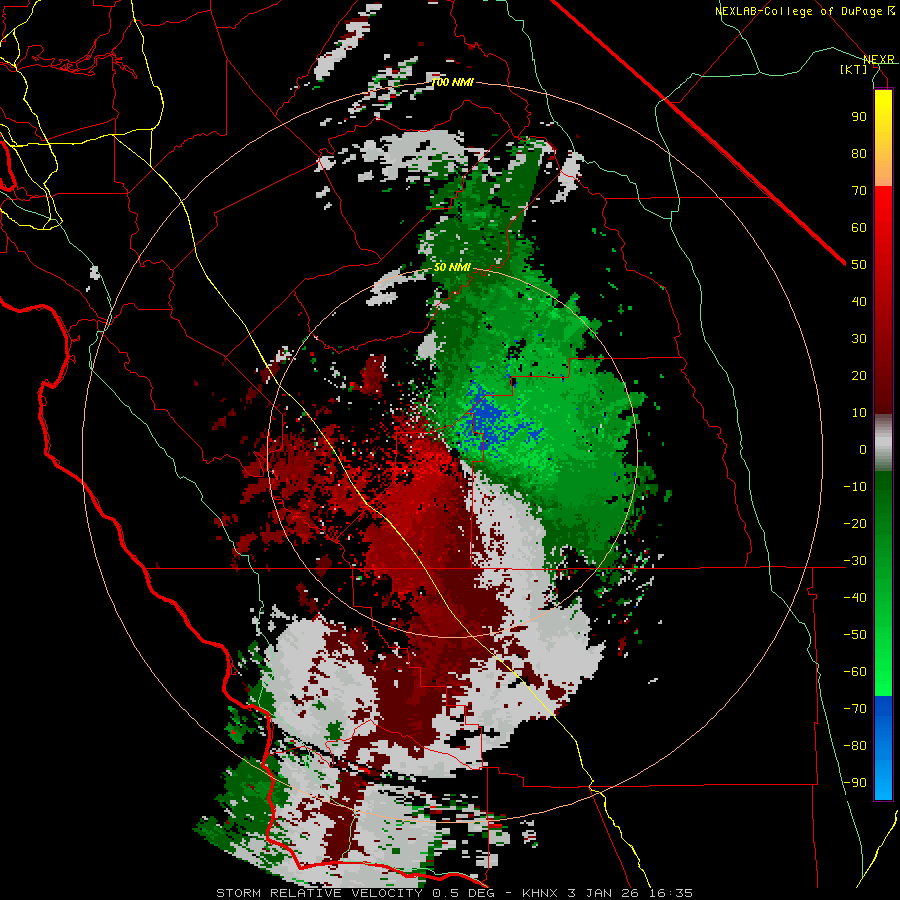Click the 80 value on the velocity scale
900x900 pixels.
tap(859, 153)
